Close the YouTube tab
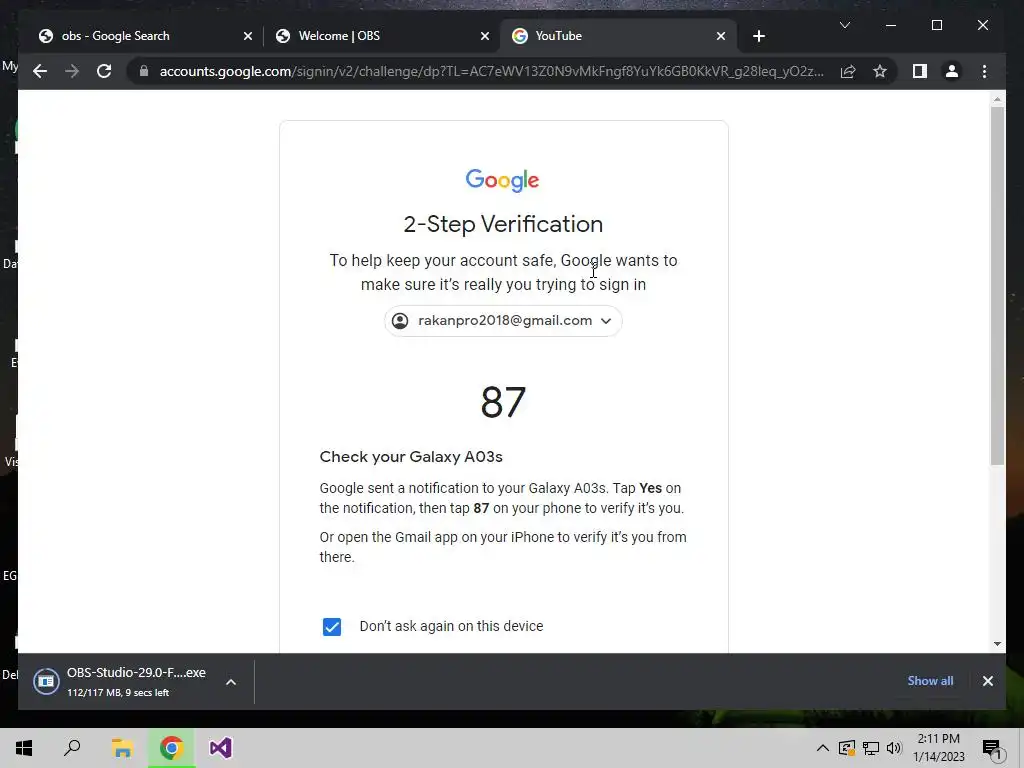The width and height of the screenshot is (1024, 768). pos(720,36)
